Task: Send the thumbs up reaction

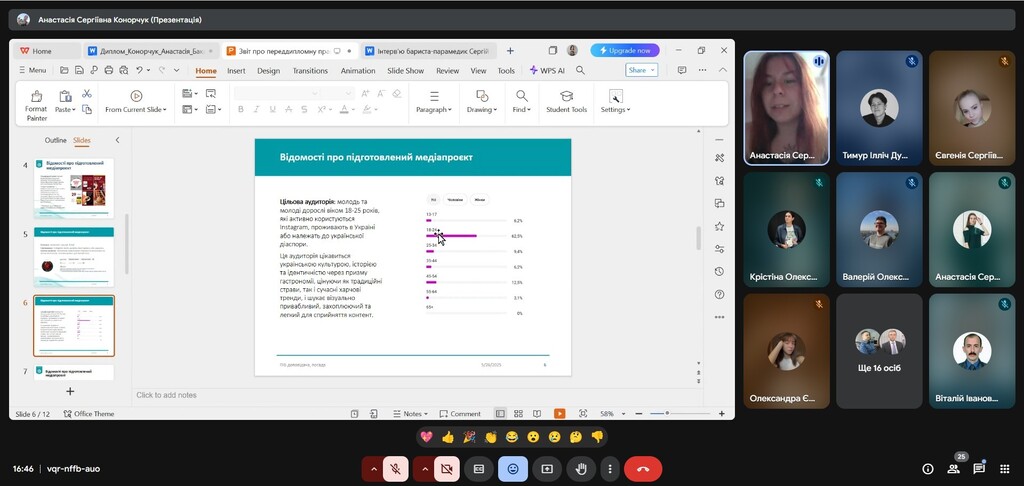Action: pyautogui.click(x=447, y=437)
